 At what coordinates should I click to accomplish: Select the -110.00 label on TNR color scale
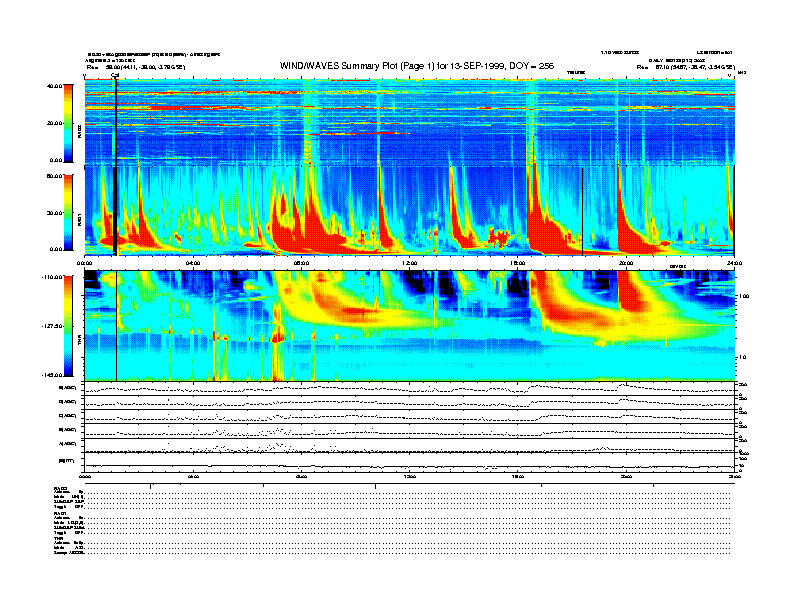(52, 277)
